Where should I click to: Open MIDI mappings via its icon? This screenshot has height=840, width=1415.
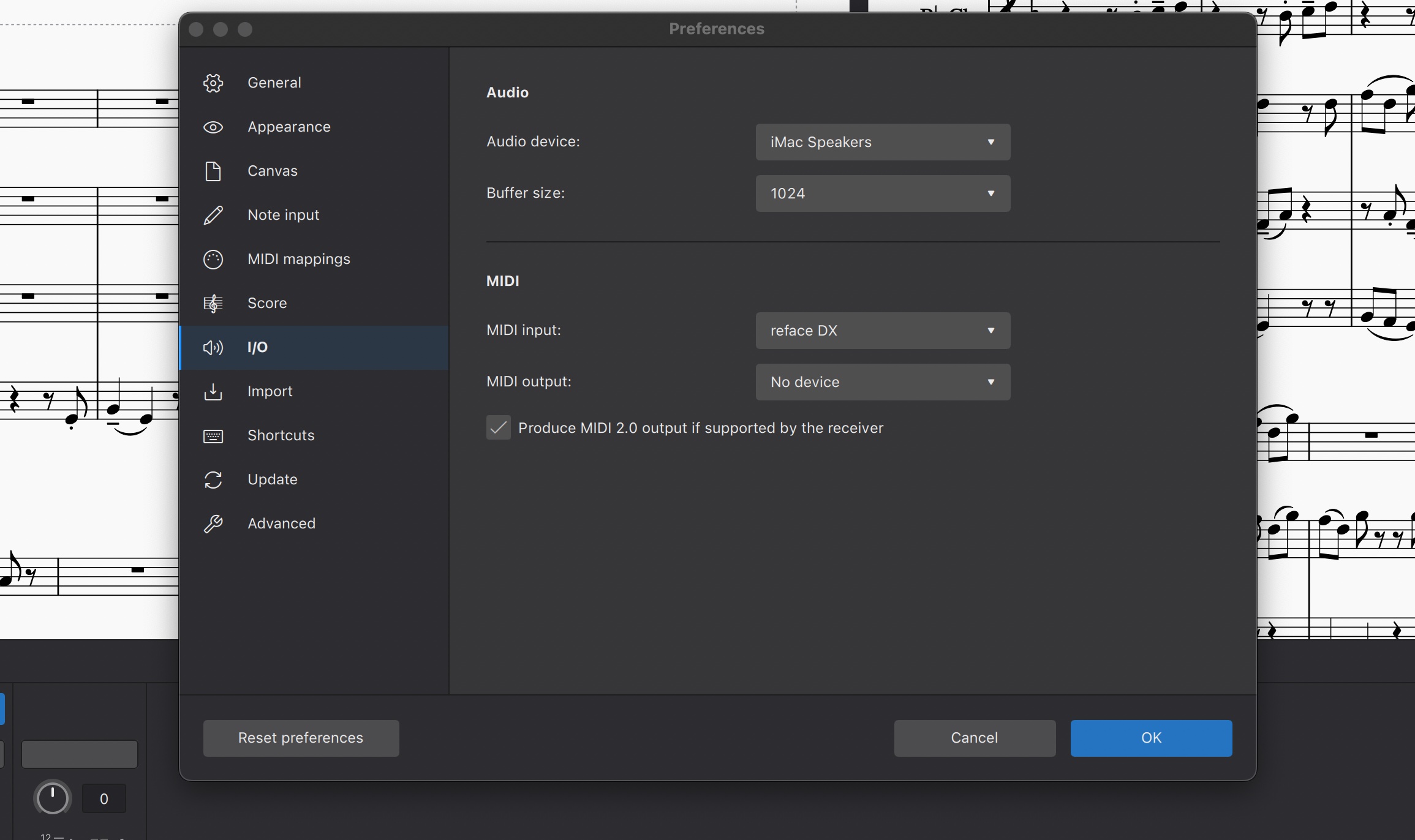(213, 259)
